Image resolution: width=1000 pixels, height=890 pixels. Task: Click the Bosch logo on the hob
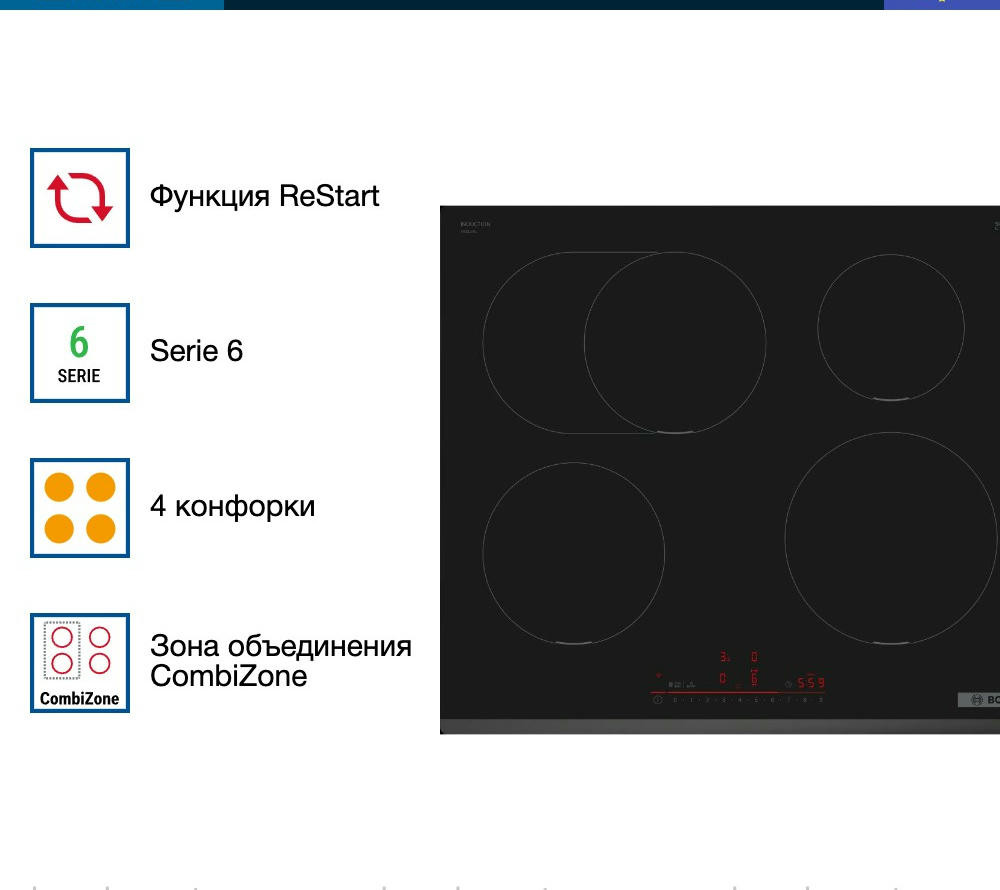click(x=978, y=700)
